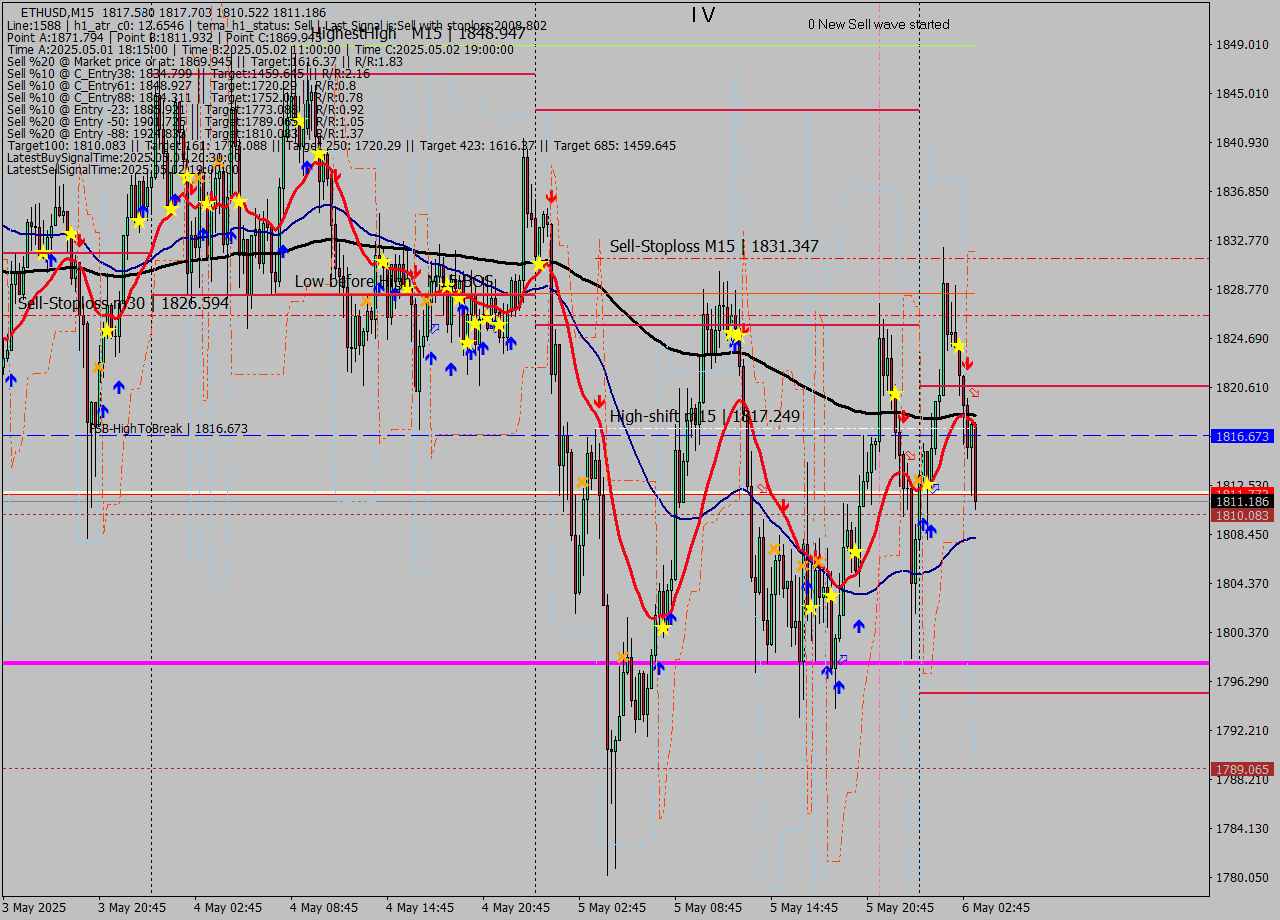Image resolution: width=1280 pixels, height=920 pixels.
Task: Select the orange X marker near 5 May 02:45
Action: 622,657
